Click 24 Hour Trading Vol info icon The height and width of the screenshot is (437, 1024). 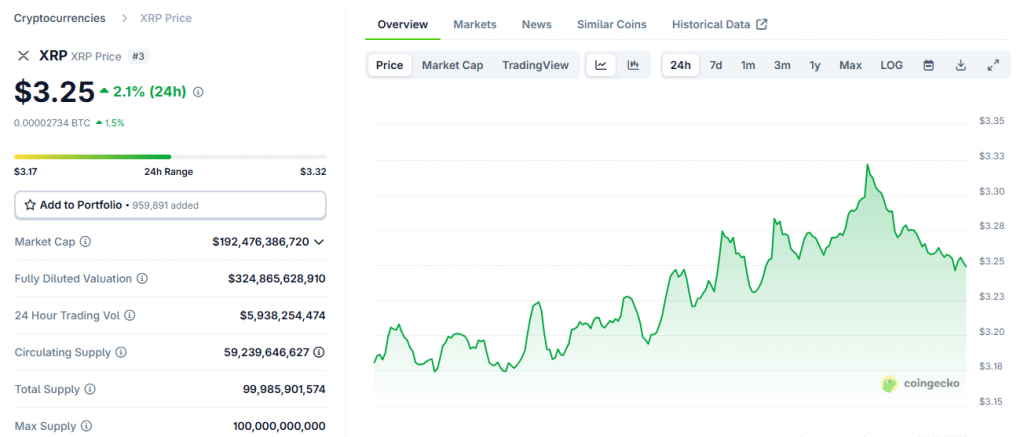pos(130,316)
